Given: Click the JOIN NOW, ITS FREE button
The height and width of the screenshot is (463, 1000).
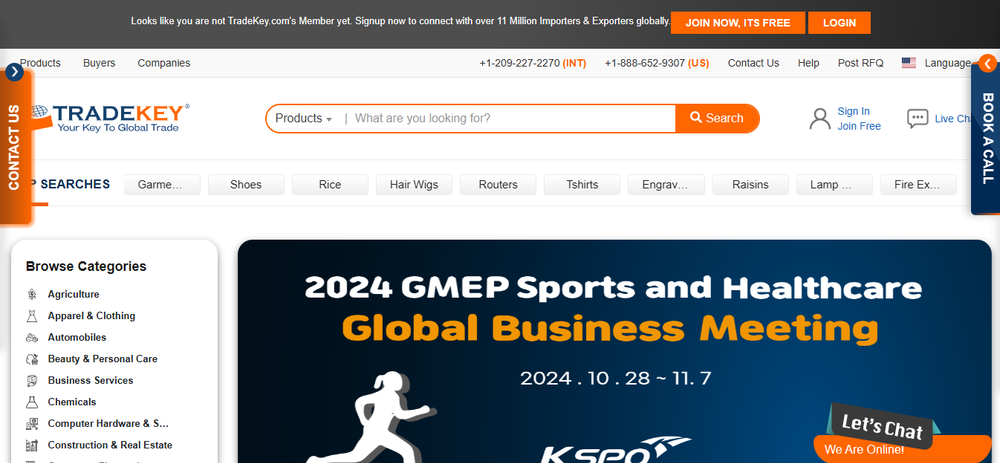Looking at the screenshot, I should pyautogui.click(x=737, y=23).
